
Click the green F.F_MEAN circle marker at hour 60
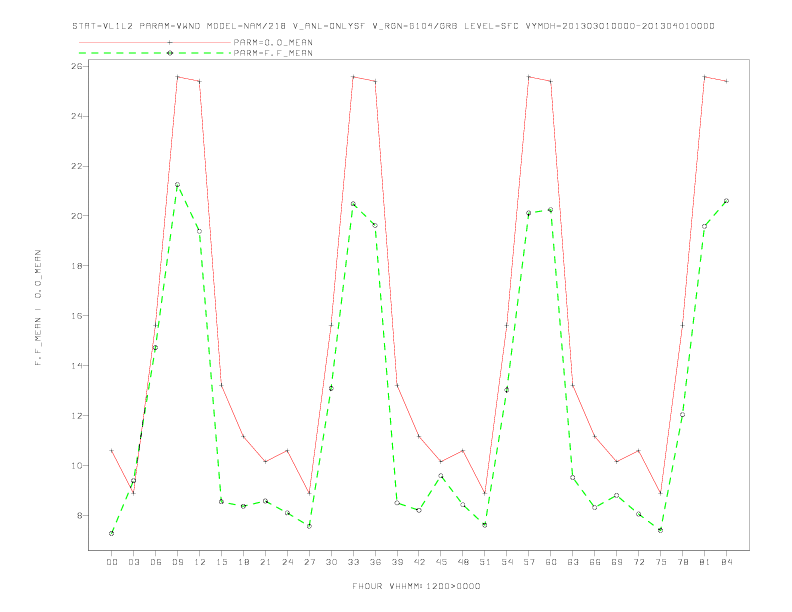(551, 210)
